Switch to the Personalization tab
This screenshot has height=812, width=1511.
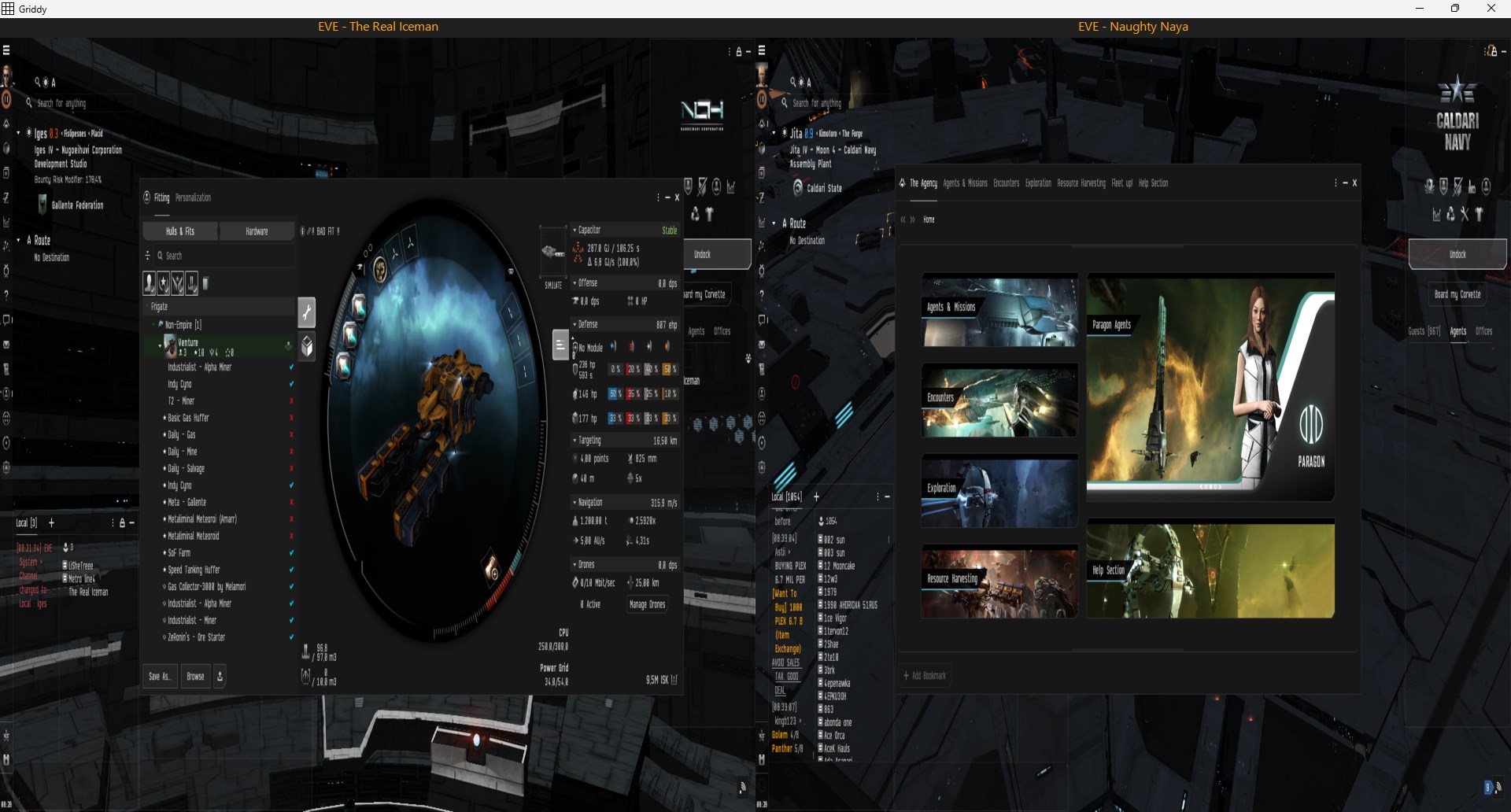(193, 197)
